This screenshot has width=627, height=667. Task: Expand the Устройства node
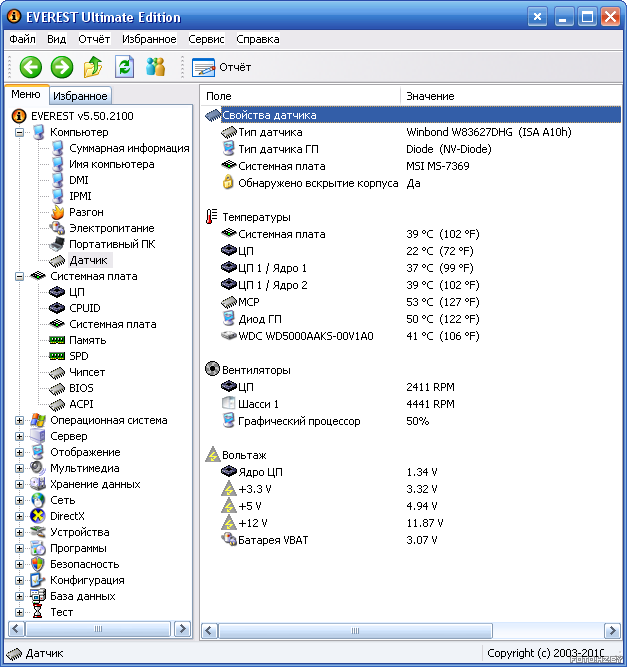pyautogui.click(x=19, y=533)
